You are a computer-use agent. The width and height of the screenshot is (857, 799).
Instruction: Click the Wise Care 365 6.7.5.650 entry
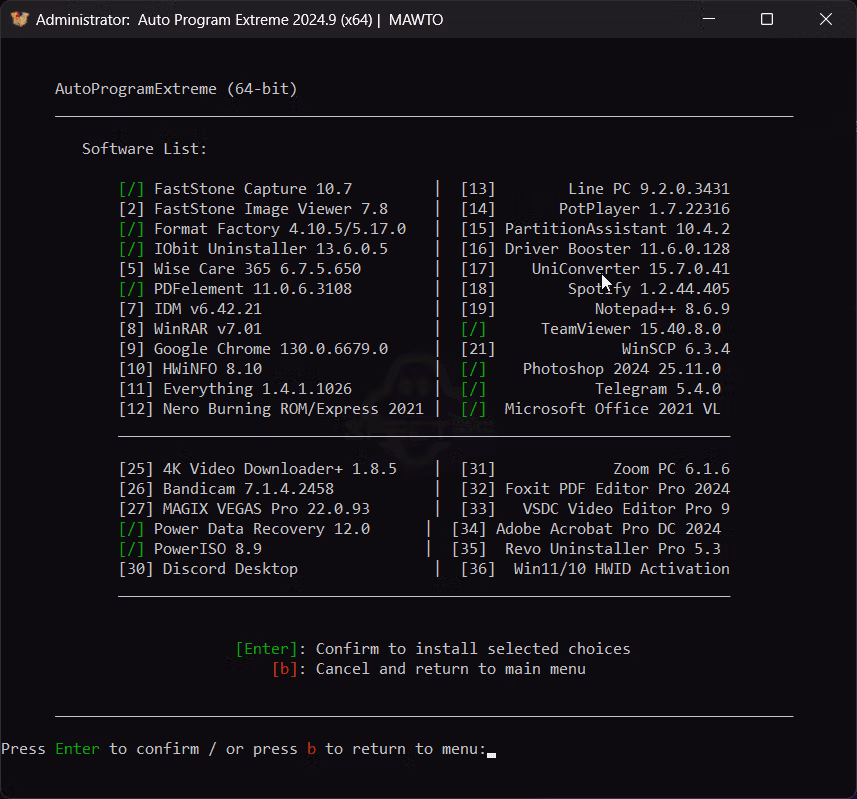pos(240,269)
